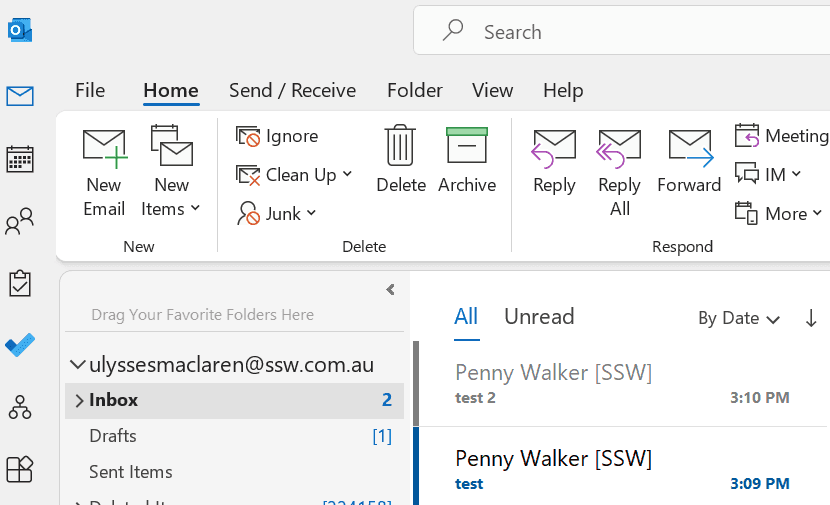
Task: Open Calendar view in left sidebar
Action: (20, 160)
